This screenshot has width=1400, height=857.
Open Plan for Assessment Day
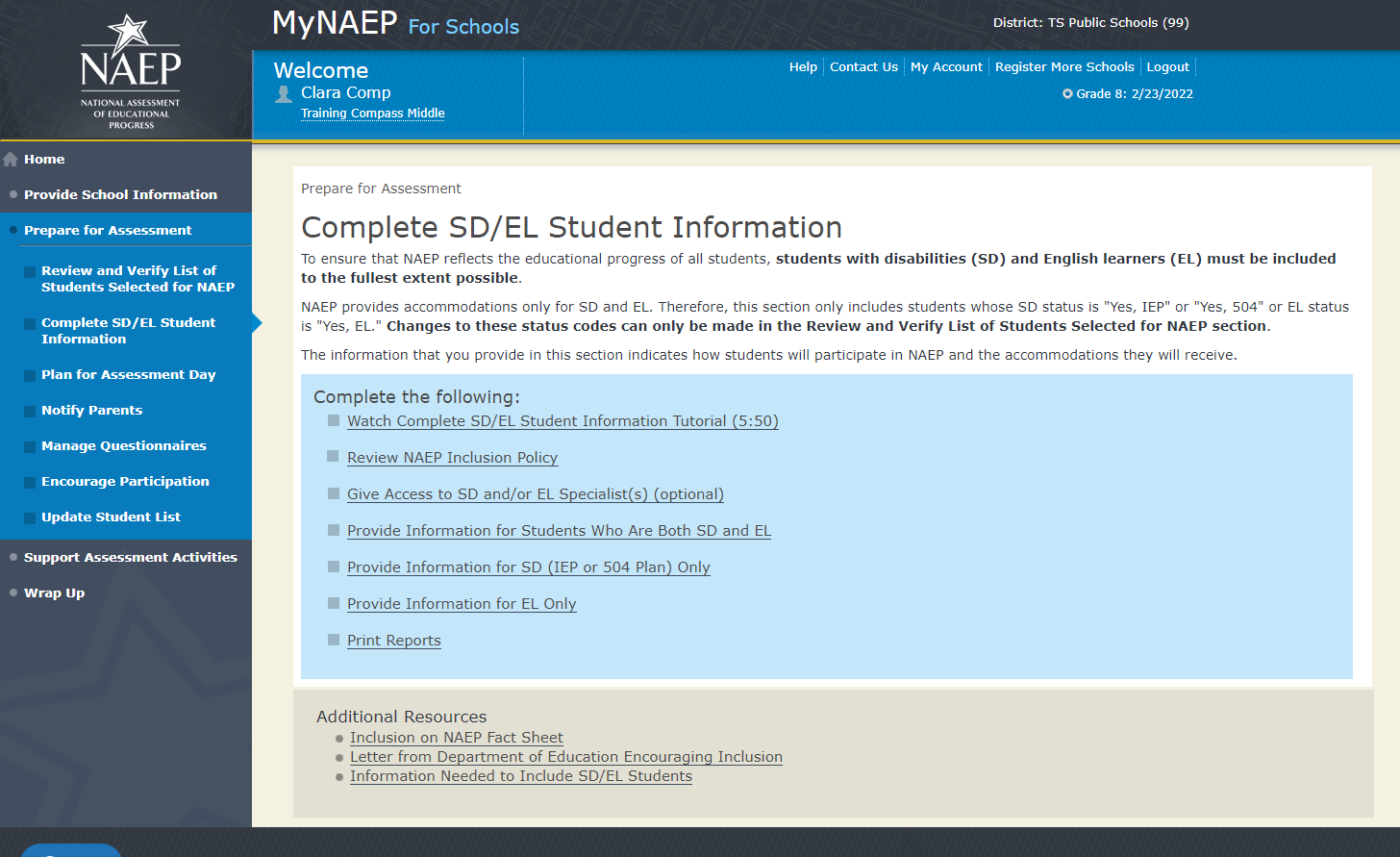point(128,375)
